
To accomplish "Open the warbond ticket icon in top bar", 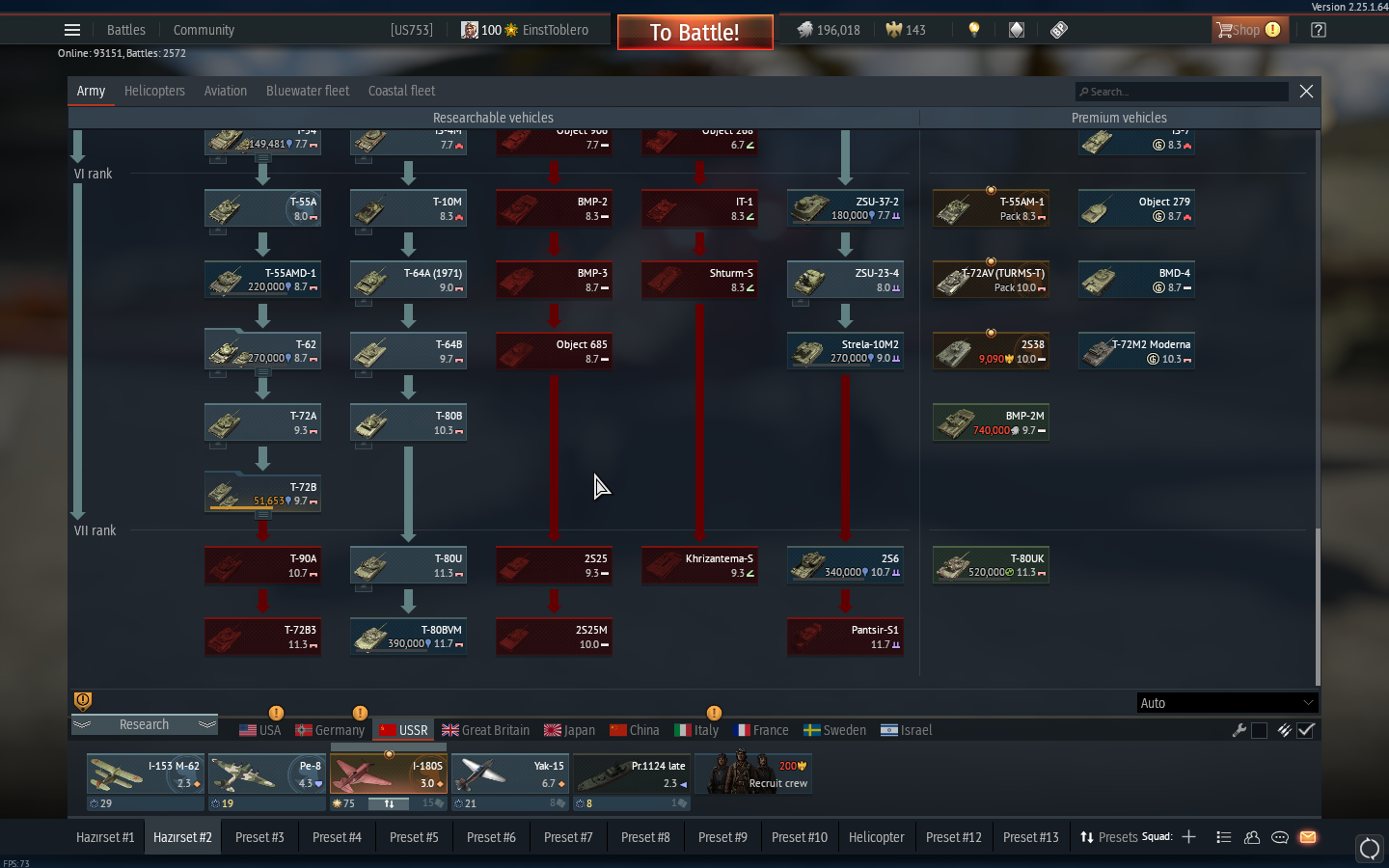I will [1059, 30].
